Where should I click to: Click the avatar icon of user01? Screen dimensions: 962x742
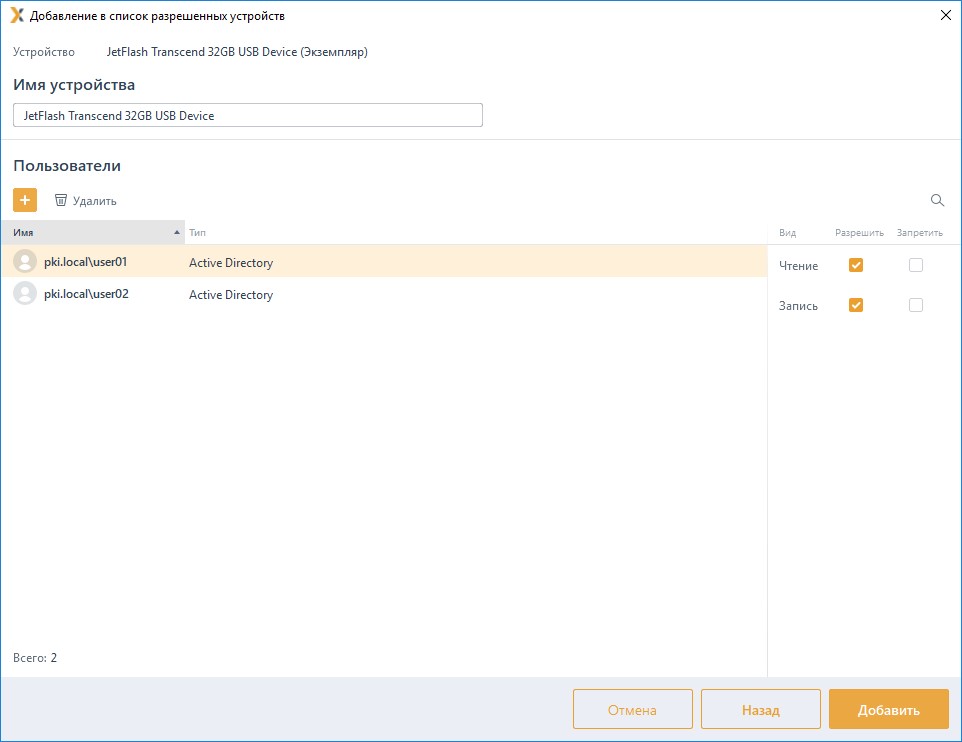pos(25,262)
